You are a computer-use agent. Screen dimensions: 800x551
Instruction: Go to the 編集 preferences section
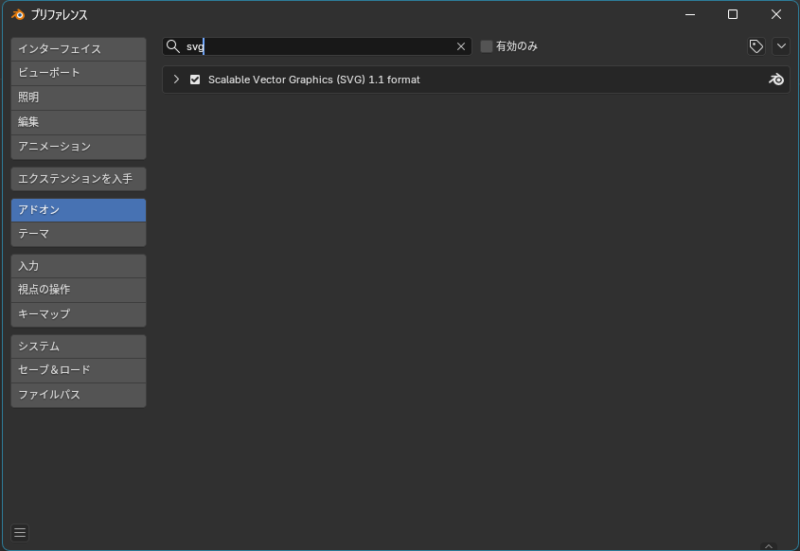(78, 122)
